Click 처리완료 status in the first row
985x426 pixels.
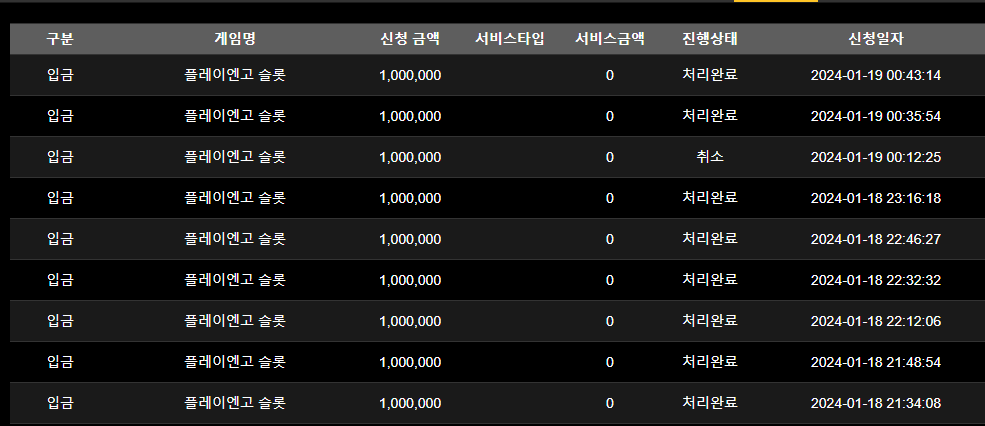click(x=710, y=75)
